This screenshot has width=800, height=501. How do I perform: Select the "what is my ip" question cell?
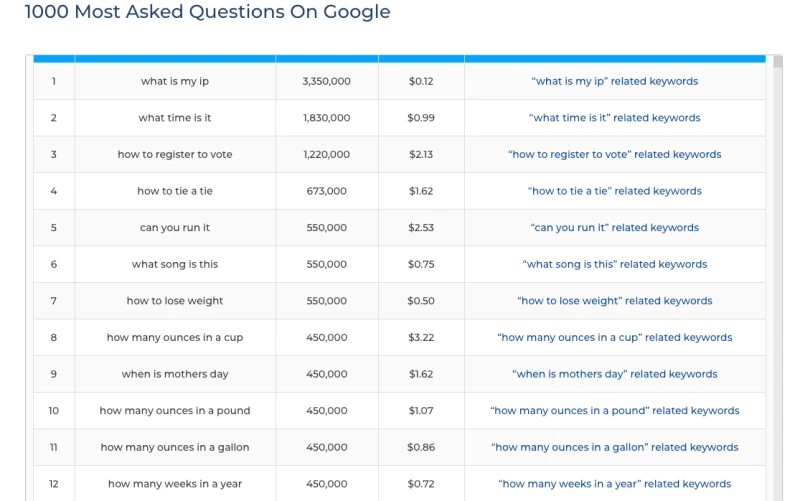pyautogui.click(x=175, y=81)
